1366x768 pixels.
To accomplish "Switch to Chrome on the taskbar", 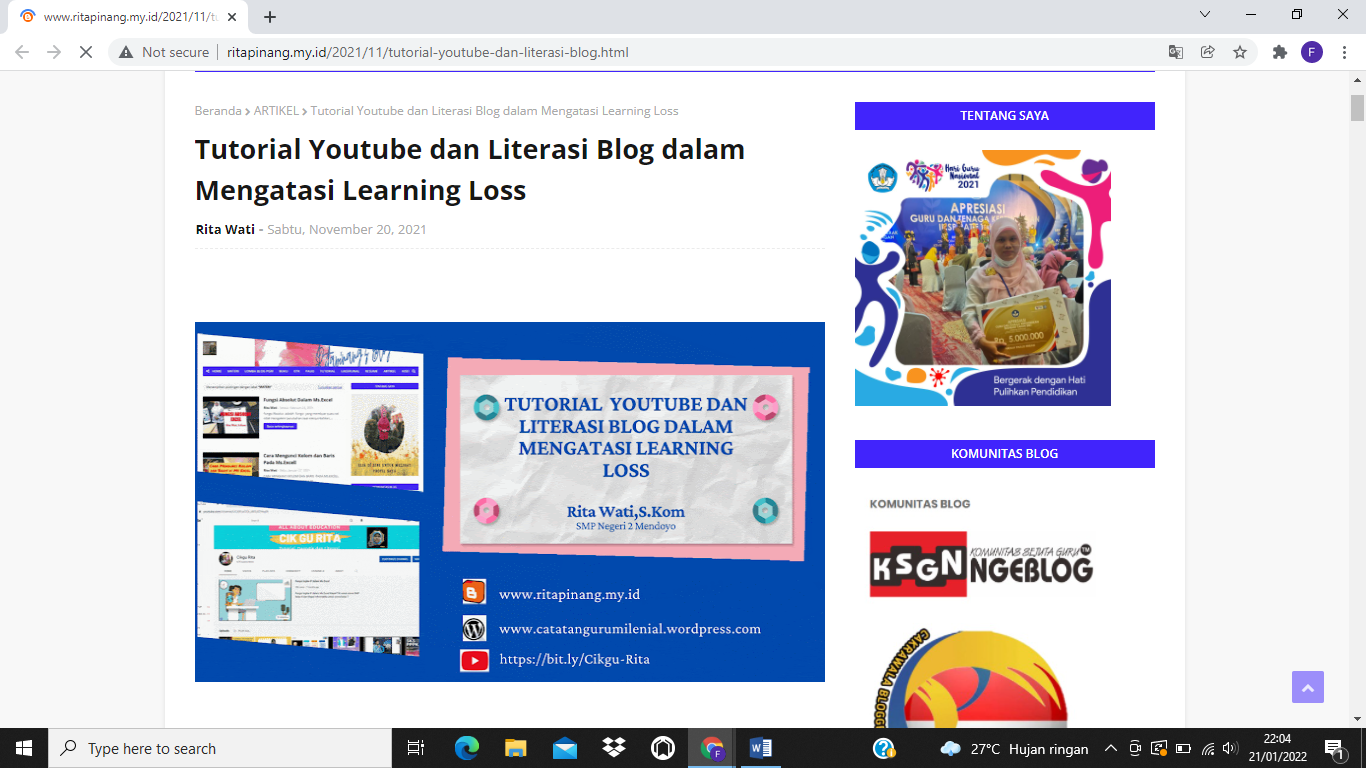I will coord(712,748).
